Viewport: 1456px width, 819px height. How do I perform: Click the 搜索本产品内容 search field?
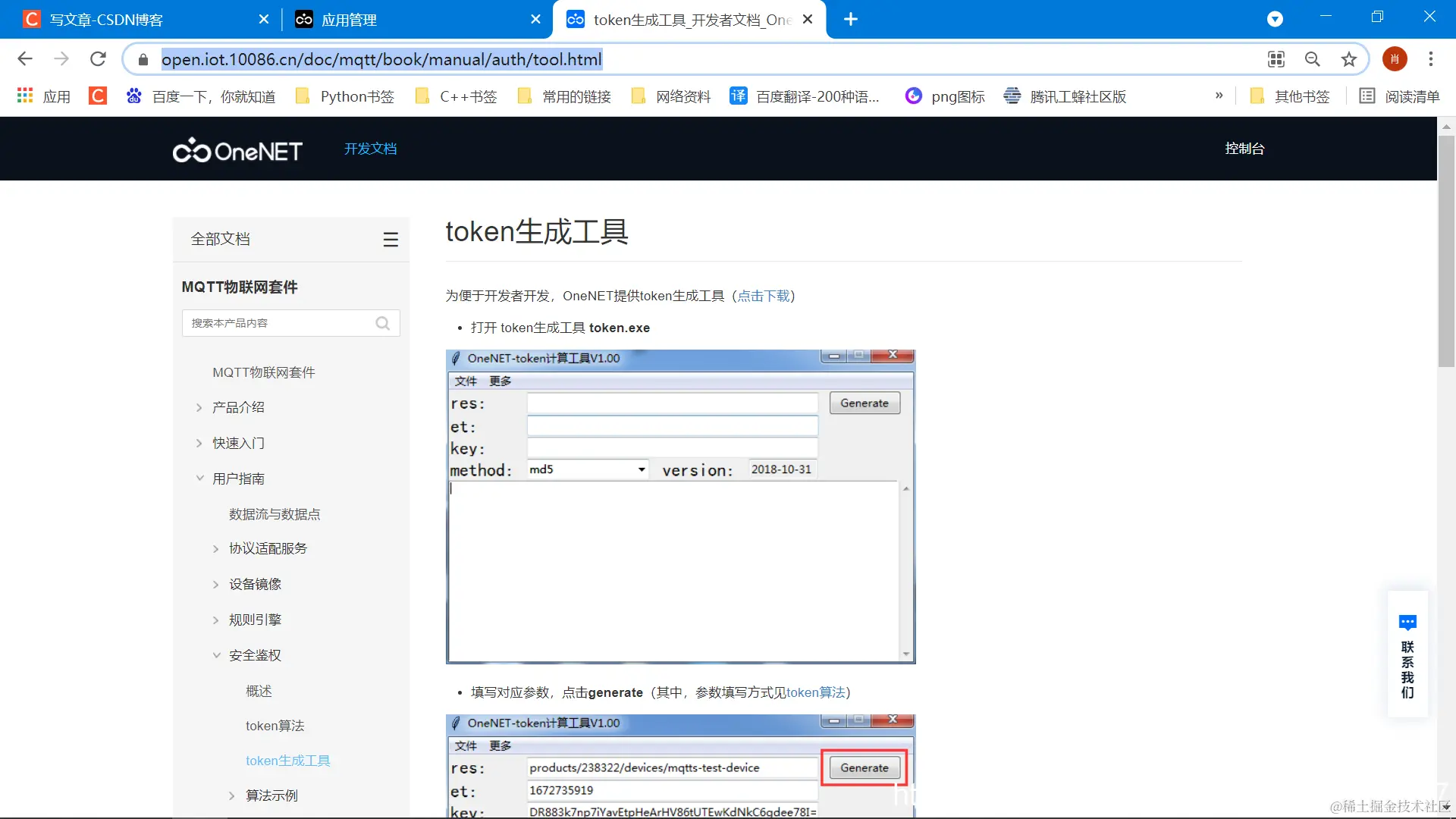pyautogui.click(x=277, y=323)
